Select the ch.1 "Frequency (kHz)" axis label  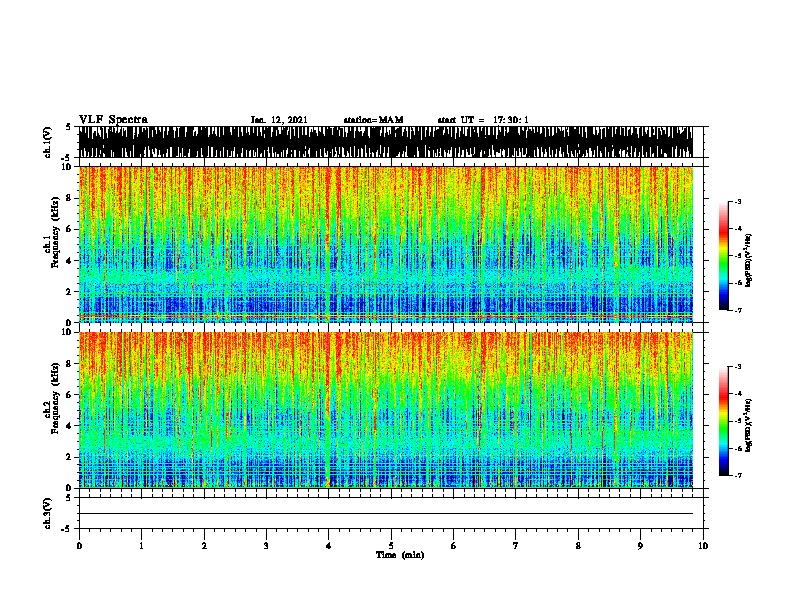click(x=55, y=232)
